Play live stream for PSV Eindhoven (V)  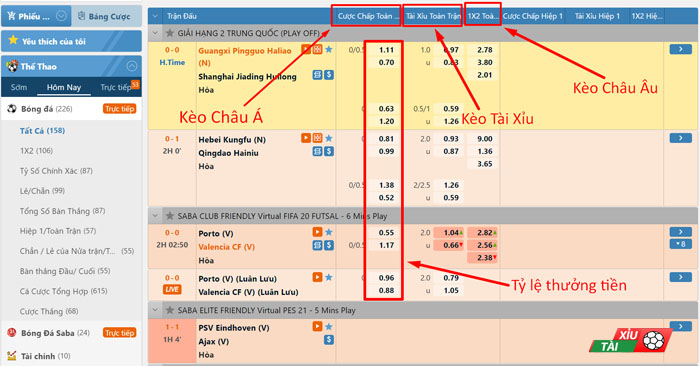tap(317, 326)
